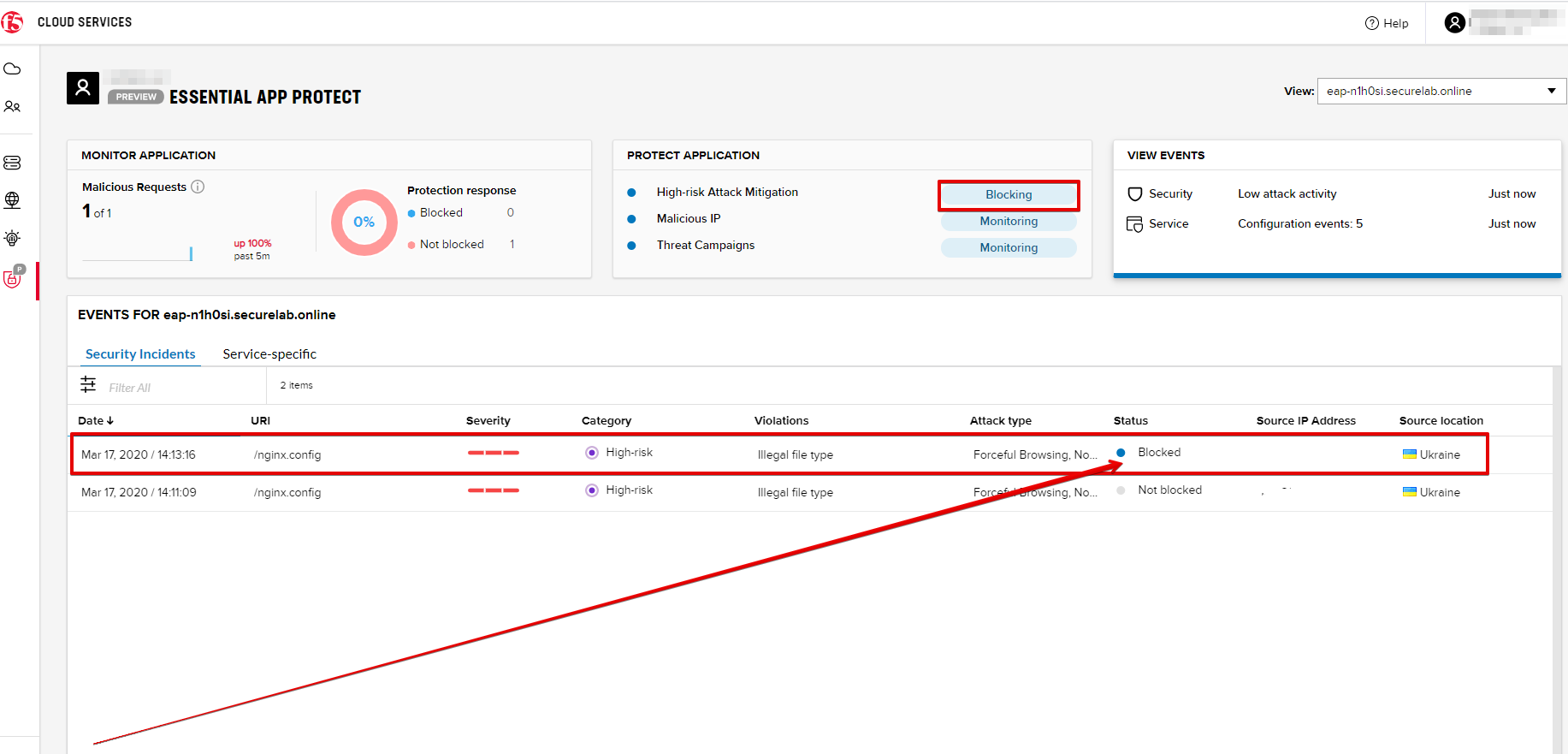This screenshot has width=1568, height=754.
Task: Click Ukraine flag icon in Not blocked row
Action: pos(1410,492)
